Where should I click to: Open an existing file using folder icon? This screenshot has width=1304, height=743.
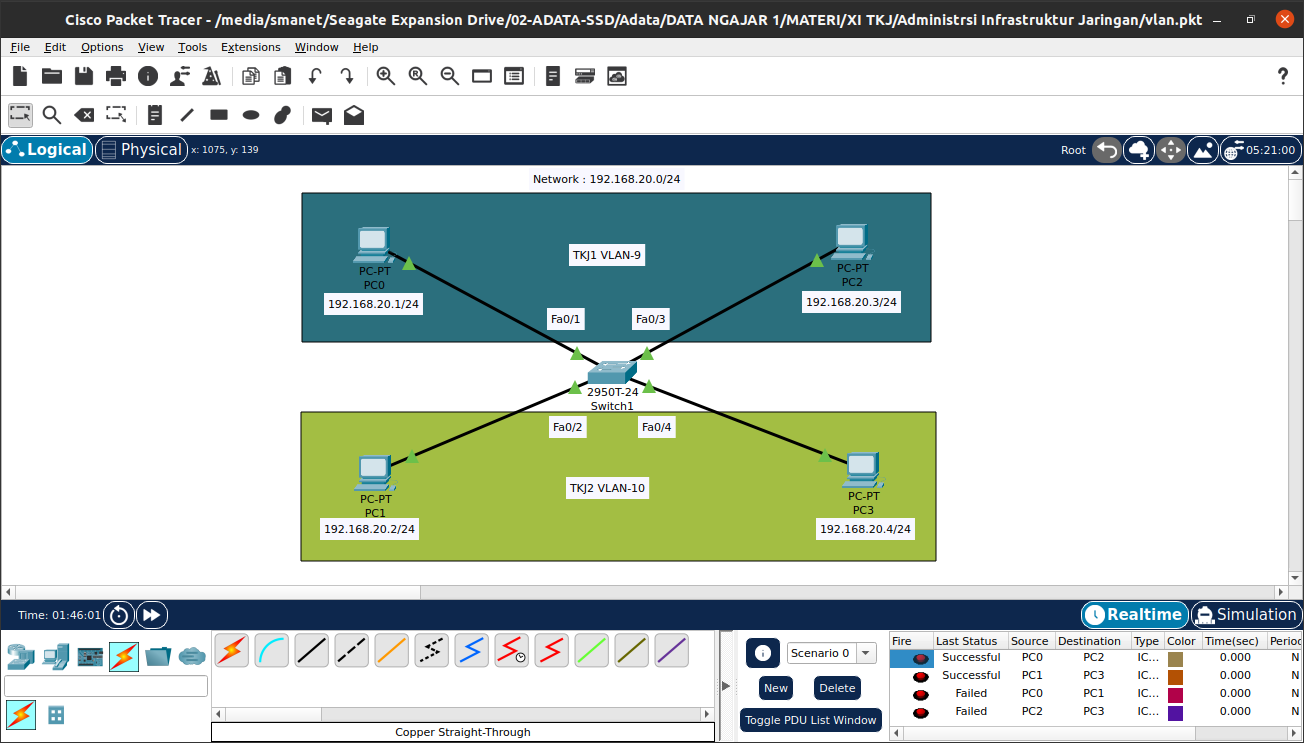point(52,76)
